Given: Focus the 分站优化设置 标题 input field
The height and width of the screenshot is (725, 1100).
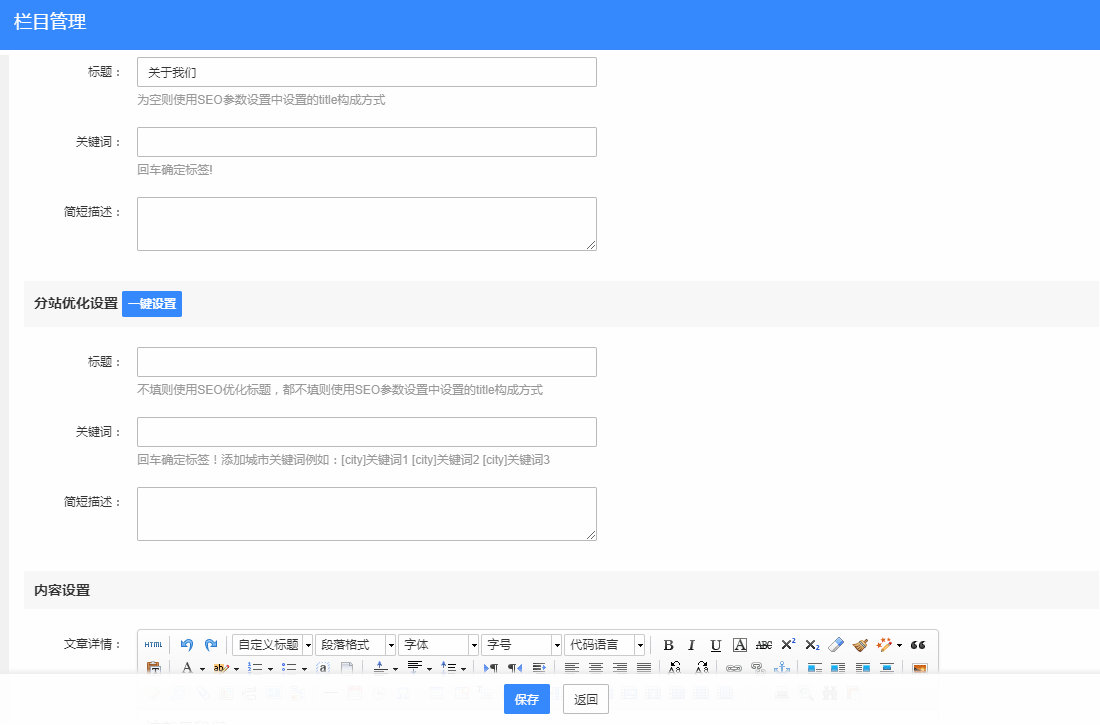Looking at the screenshot, I should [x=367, y=362].
